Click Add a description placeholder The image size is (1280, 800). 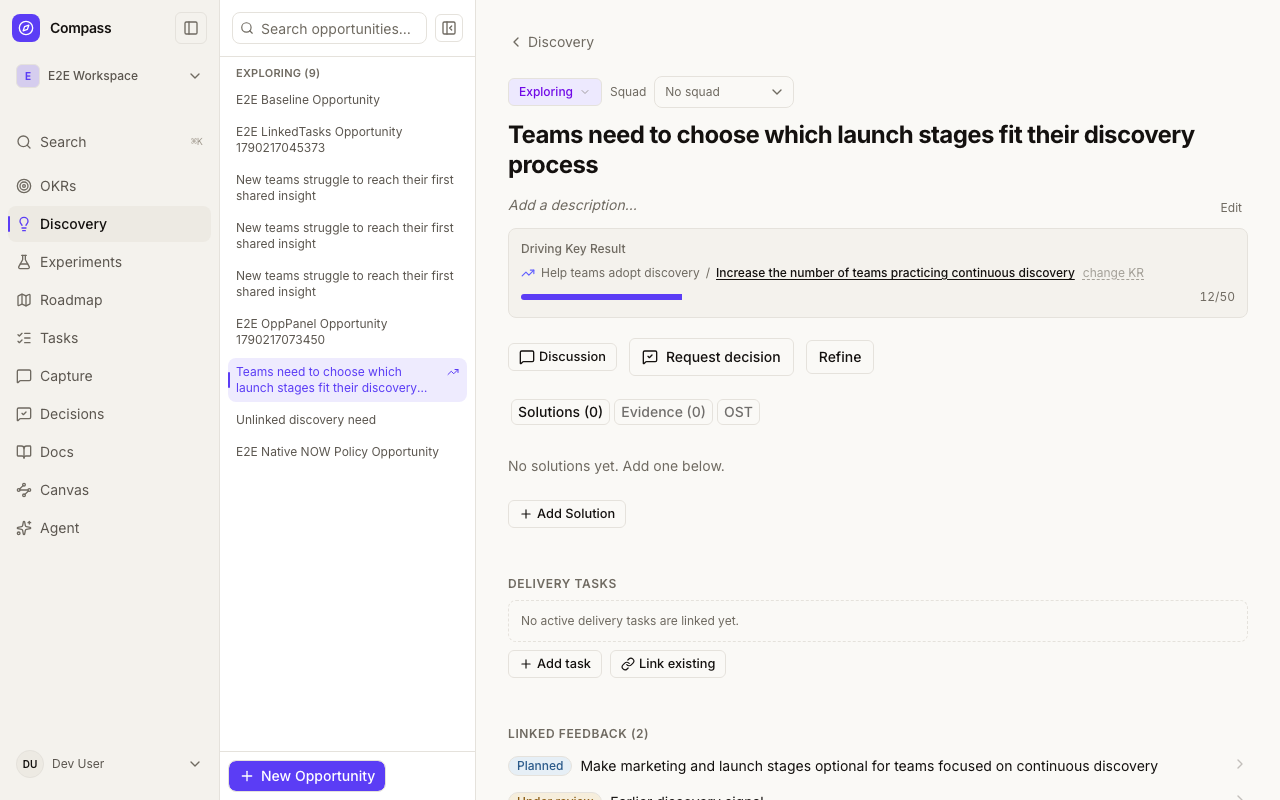pyautogui.click(x=572, y=205)
